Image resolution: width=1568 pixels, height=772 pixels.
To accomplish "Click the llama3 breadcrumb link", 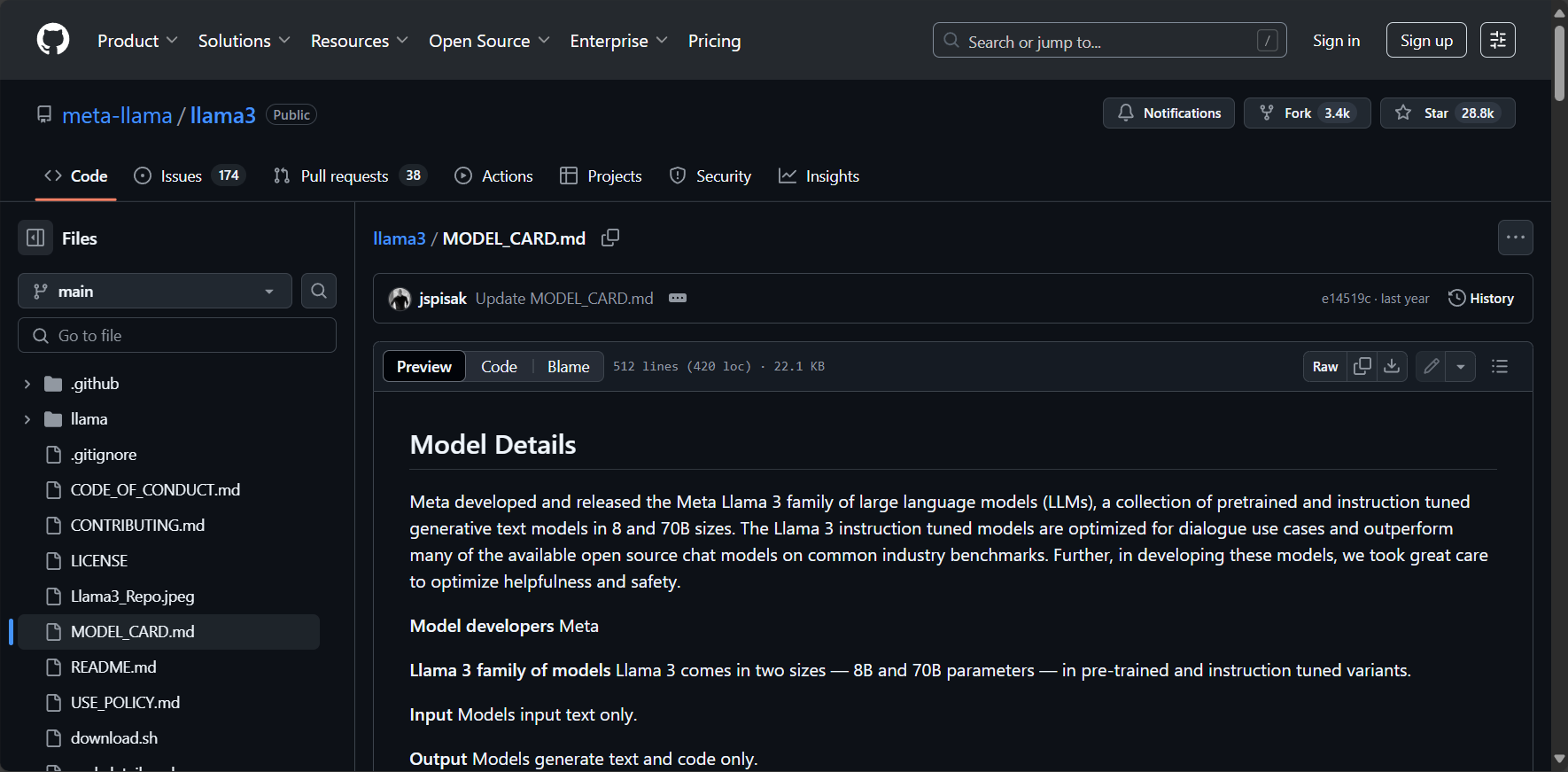I will click(x=400, y=238).
